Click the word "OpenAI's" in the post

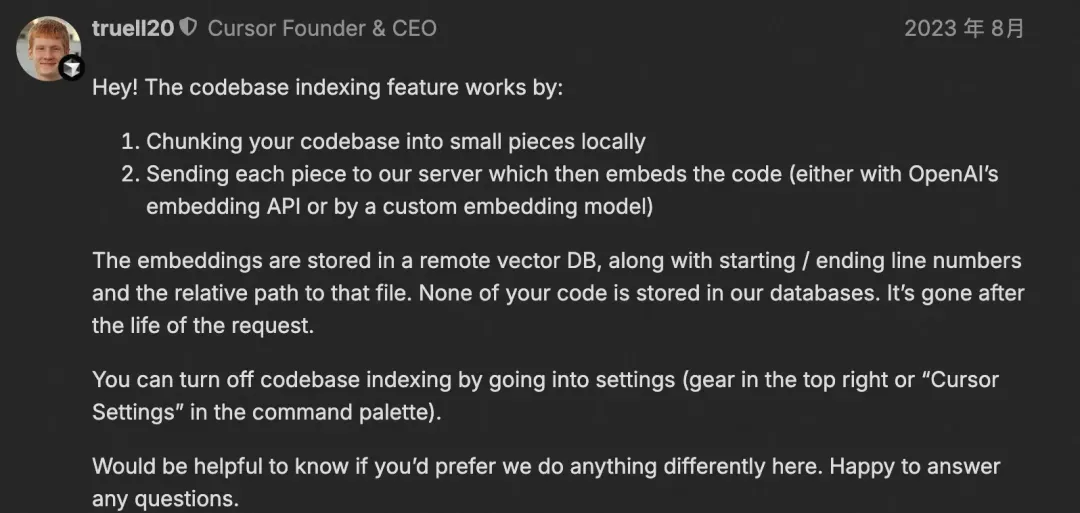click(953, 174)
